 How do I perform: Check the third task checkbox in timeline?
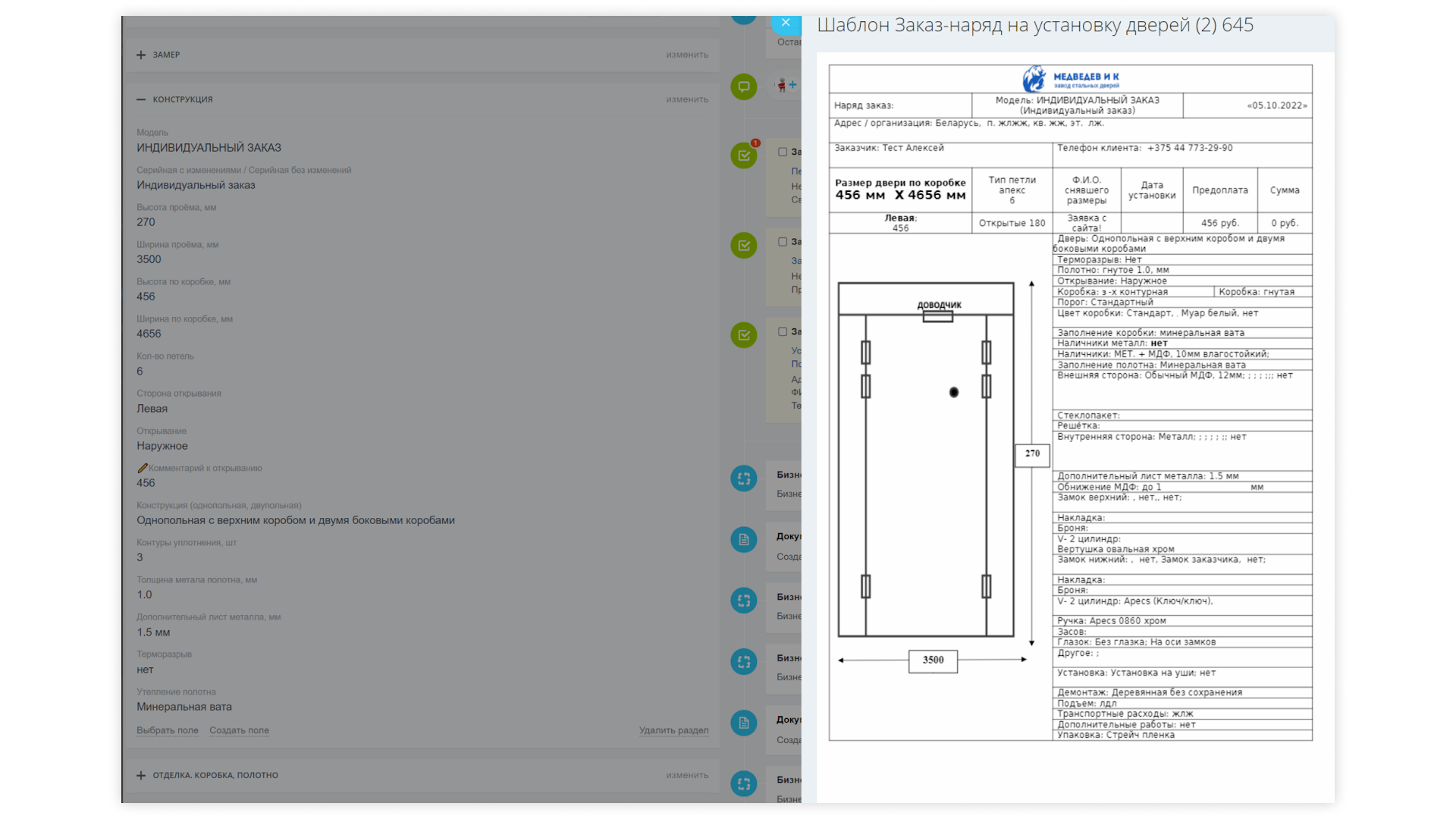(x=783, y=331)
